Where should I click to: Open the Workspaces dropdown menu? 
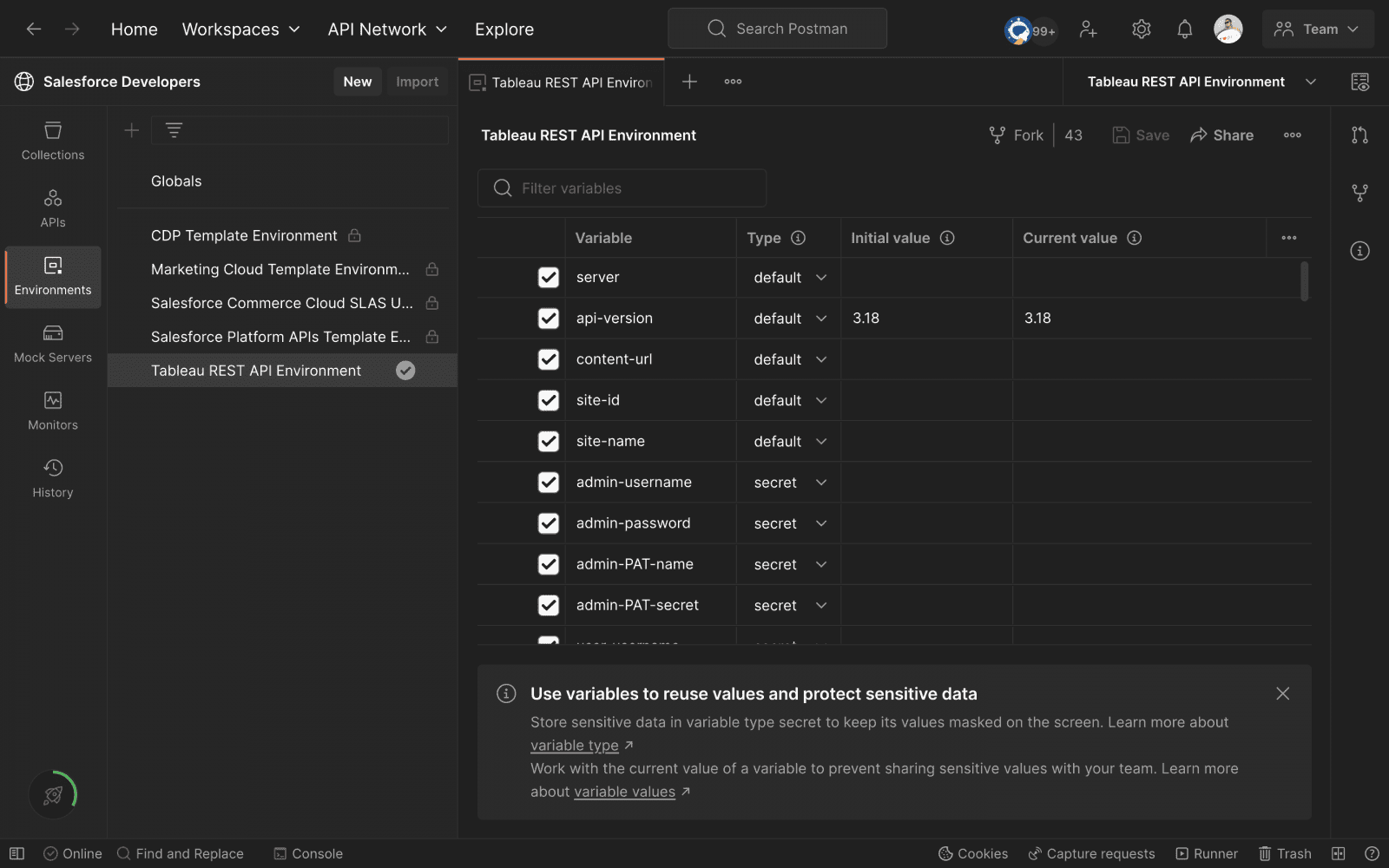coord(240,30)
